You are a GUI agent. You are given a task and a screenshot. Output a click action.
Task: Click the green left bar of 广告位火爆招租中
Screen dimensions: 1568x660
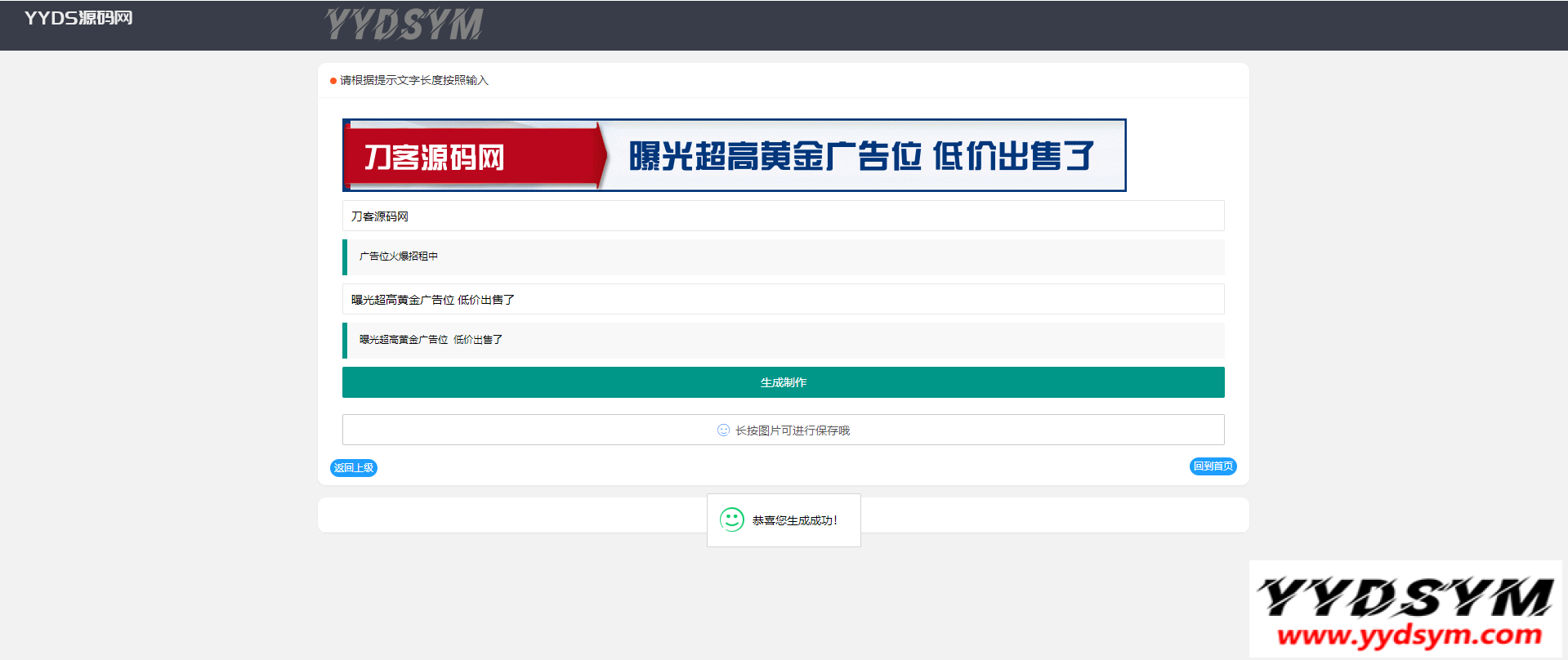(345, 256)
